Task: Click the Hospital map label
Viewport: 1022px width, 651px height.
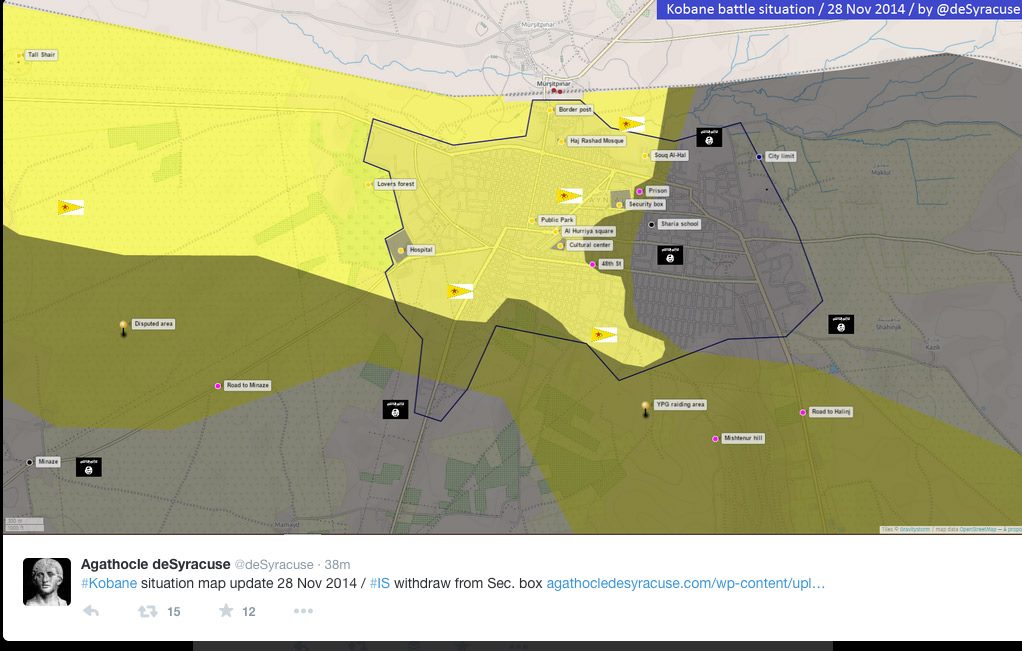Action: coord(421,250)
